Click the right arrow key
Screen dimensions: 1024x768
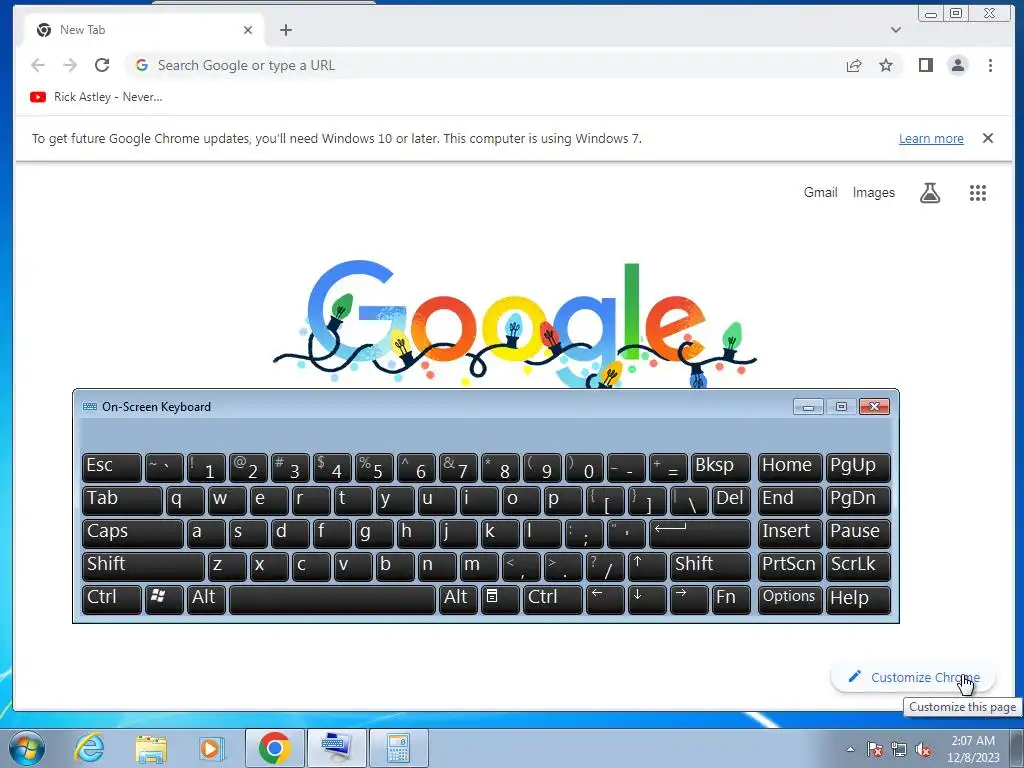click(x=689, y=599)
